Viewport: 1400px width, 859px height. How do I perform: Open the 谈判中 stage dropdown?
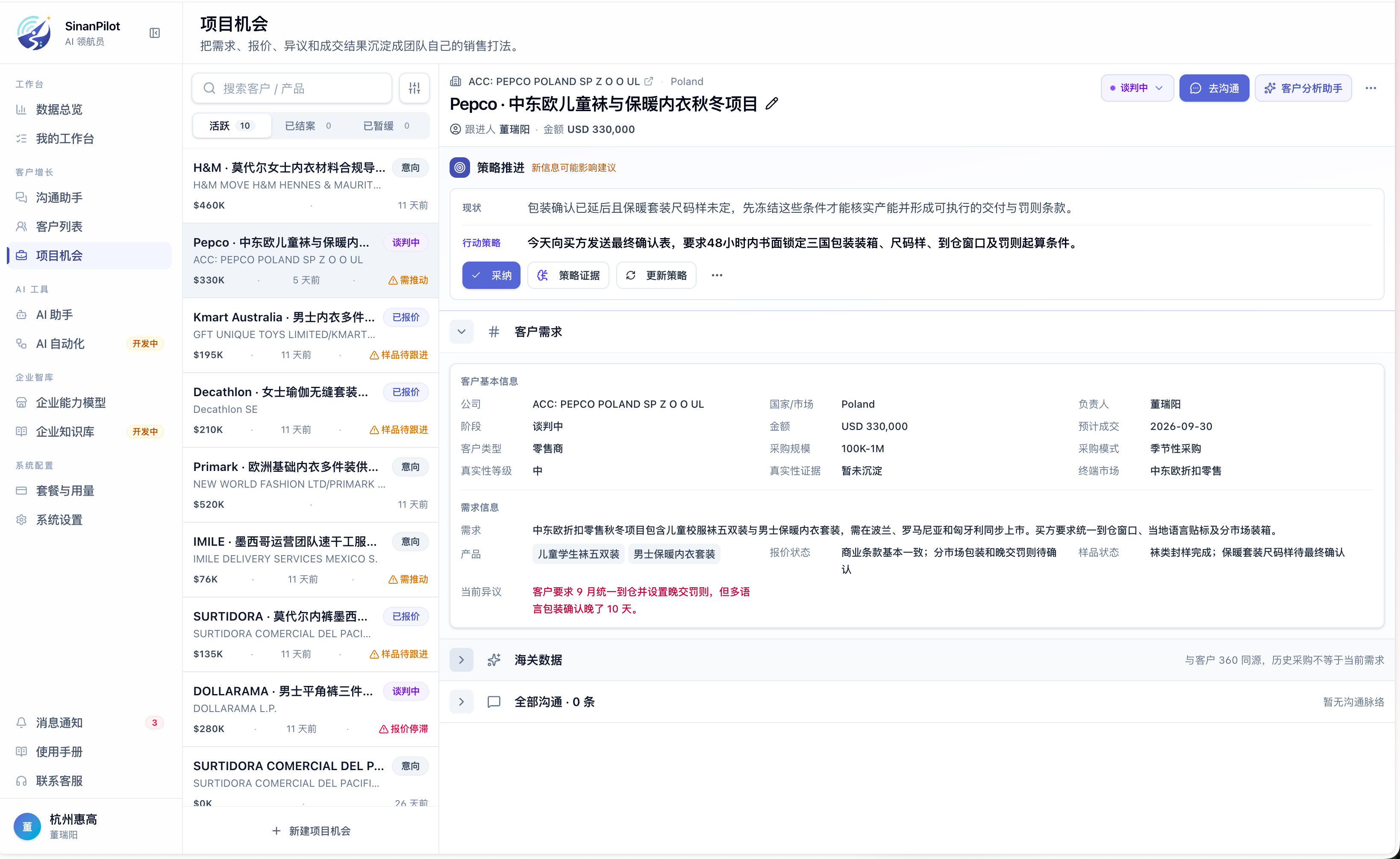click(1137, 88)
